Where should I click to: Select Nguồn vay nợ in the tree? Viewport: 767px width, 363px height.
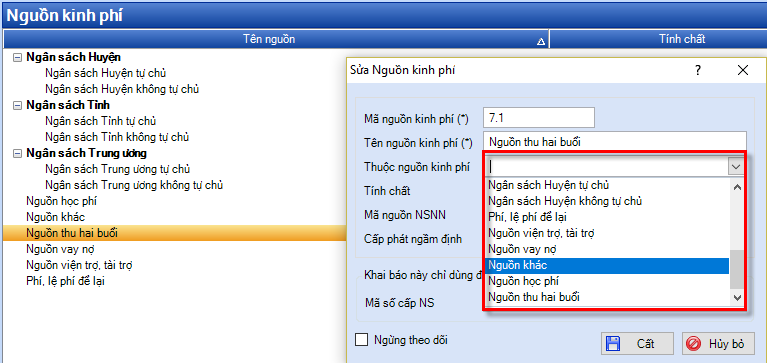click(x=53, y=249)
